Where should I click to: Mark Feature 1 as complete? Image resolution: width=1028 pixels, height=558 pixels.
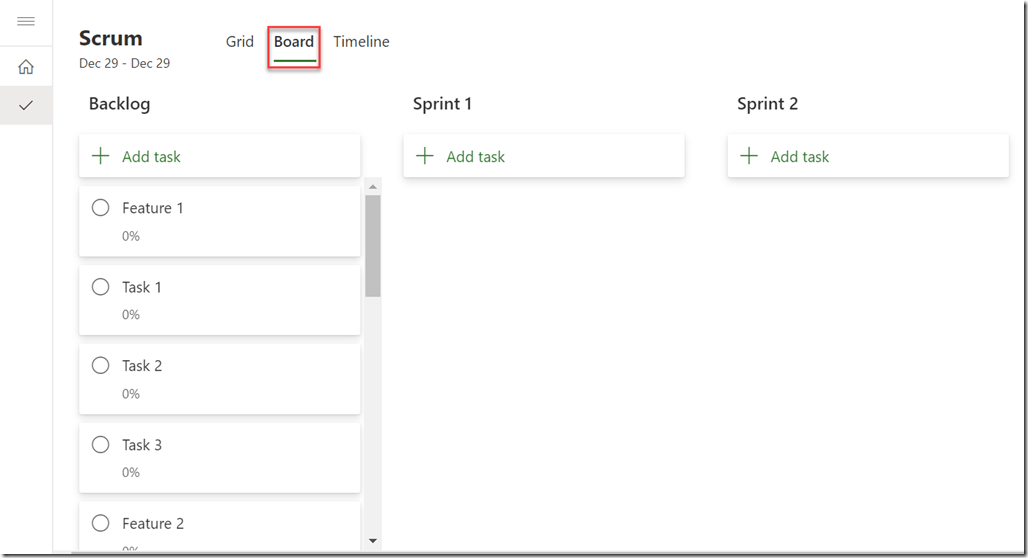point(100,208)
